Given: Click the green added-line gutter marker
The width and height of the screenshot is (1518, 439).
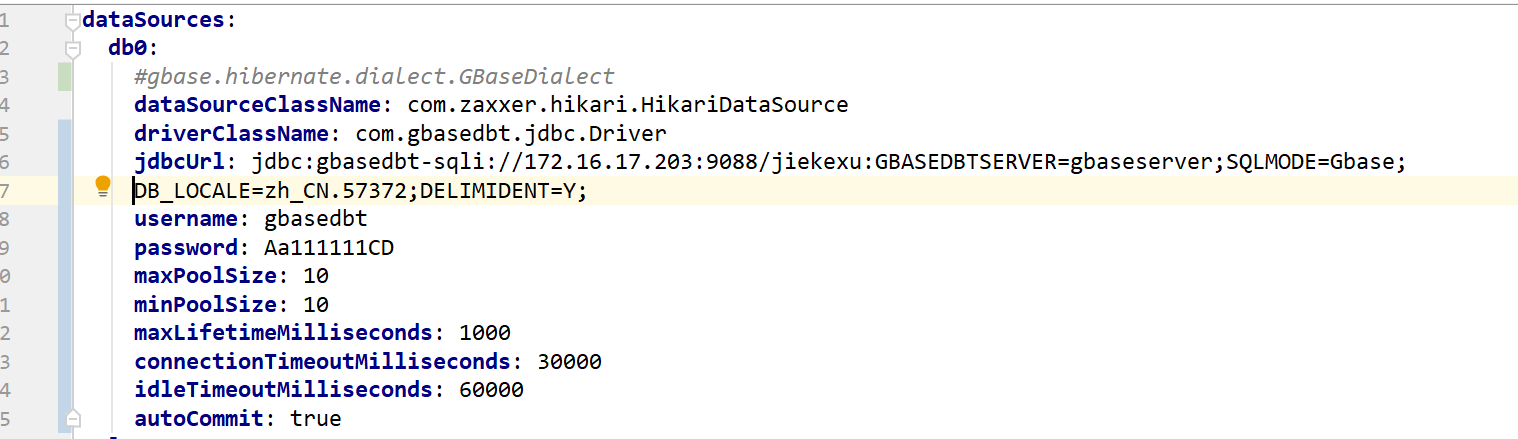Looking at the screenshot, I should pos(66,77).
